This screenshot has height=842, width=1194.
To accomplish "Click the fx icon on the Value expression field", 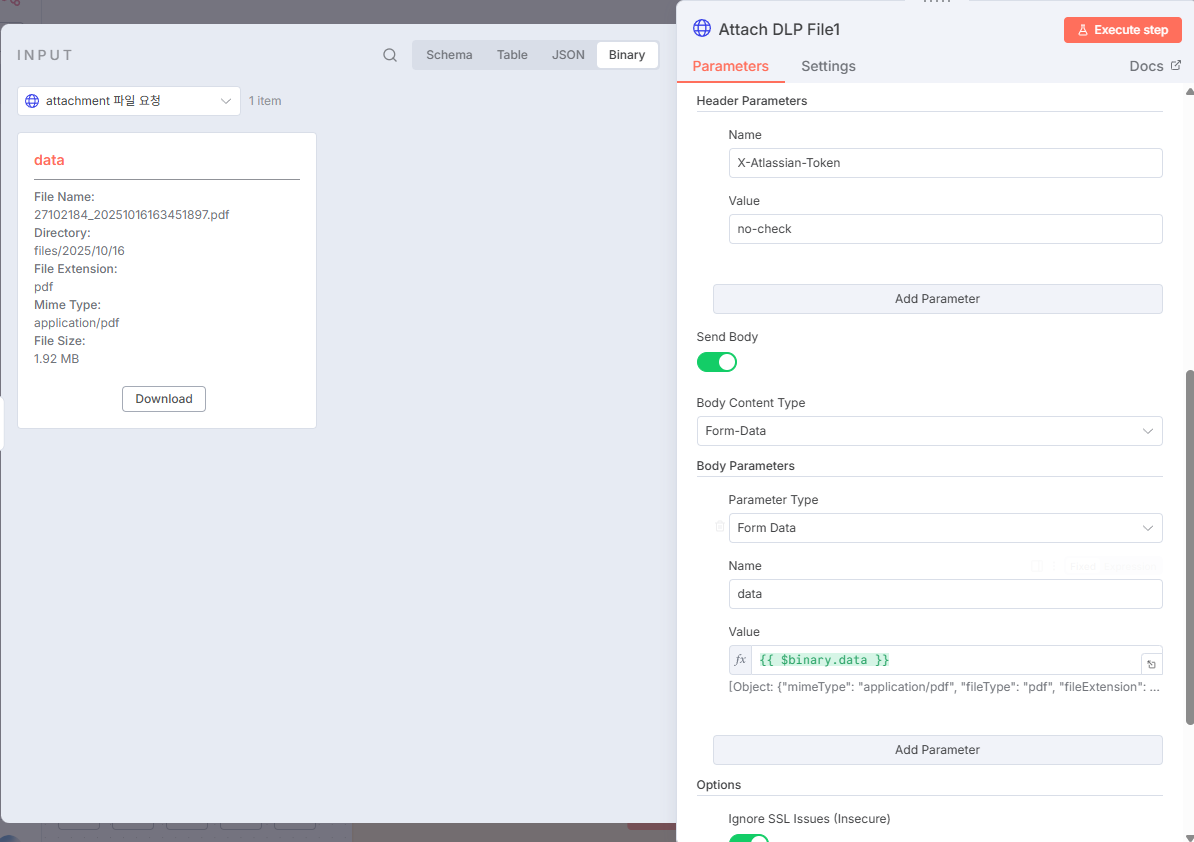I will [x=740, y=659].
